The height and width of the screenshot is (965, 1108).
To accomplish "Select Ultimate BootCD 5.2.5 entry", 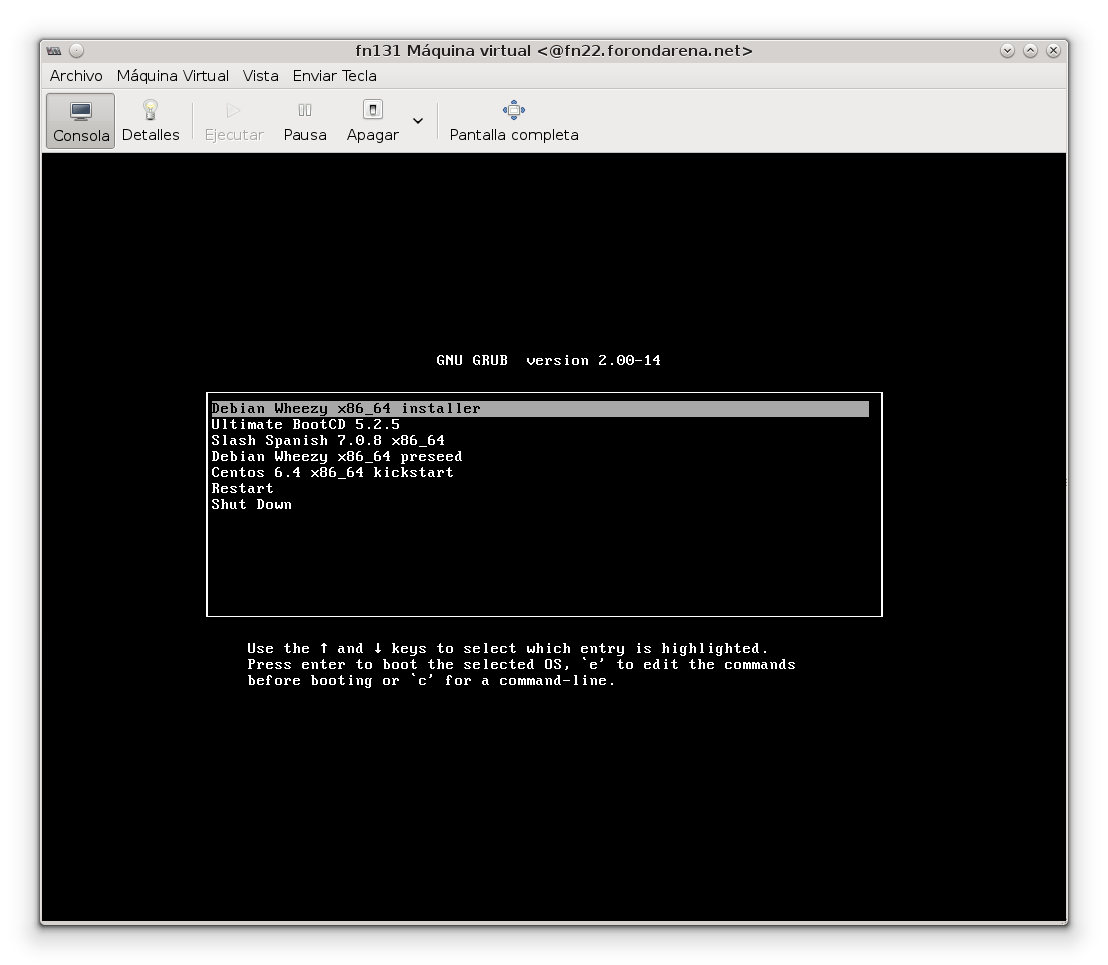I will (x=540, y=425).
